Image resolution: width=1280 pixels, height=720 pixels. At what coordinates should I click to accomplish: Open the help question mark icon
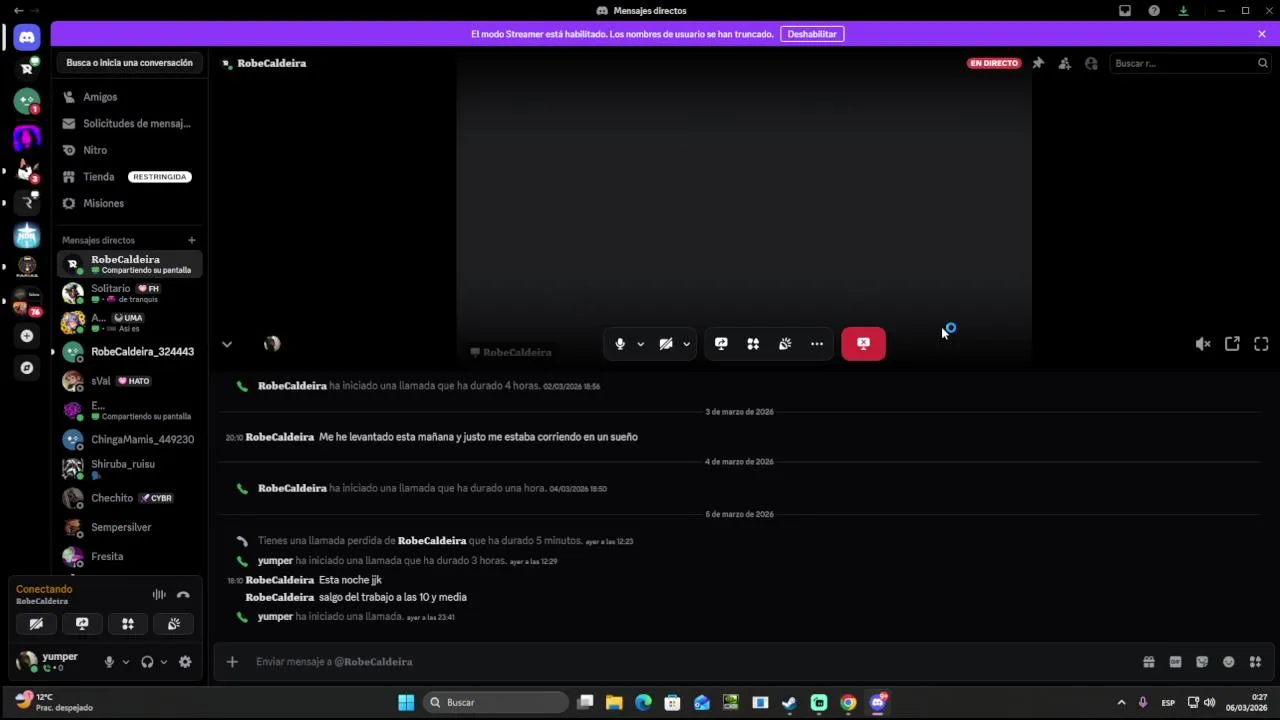1154,11
